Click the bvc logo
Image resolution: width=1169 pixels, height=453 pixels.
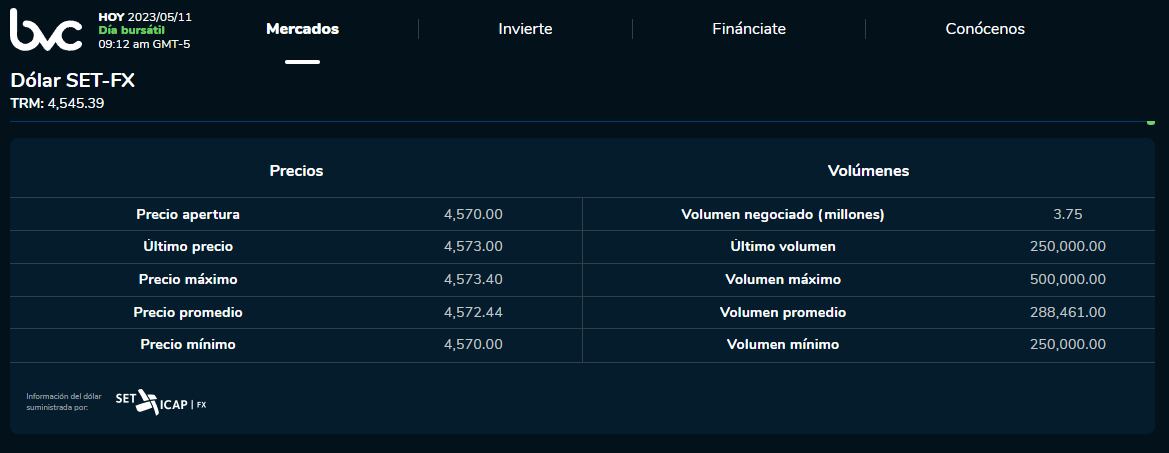pyautogui.click(x=46, y=29)
